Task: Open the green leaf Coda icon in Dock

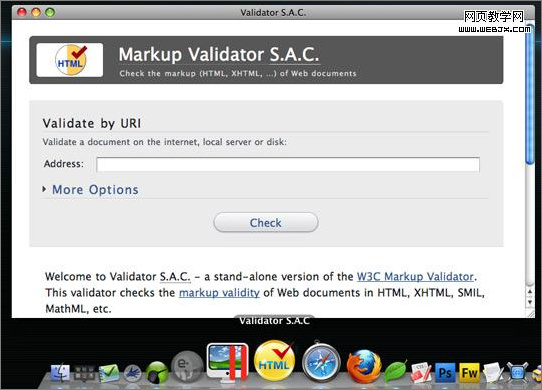Action: 395,372
